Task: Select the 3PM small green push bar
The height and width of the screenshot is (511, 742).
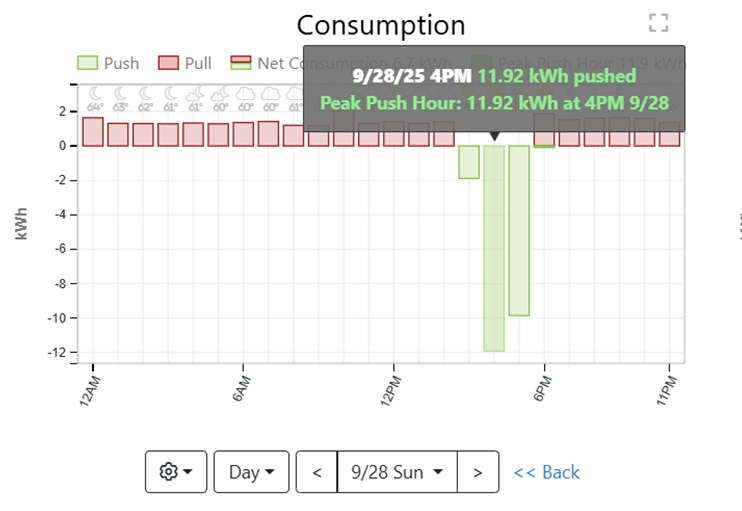Action: (469, 162)
